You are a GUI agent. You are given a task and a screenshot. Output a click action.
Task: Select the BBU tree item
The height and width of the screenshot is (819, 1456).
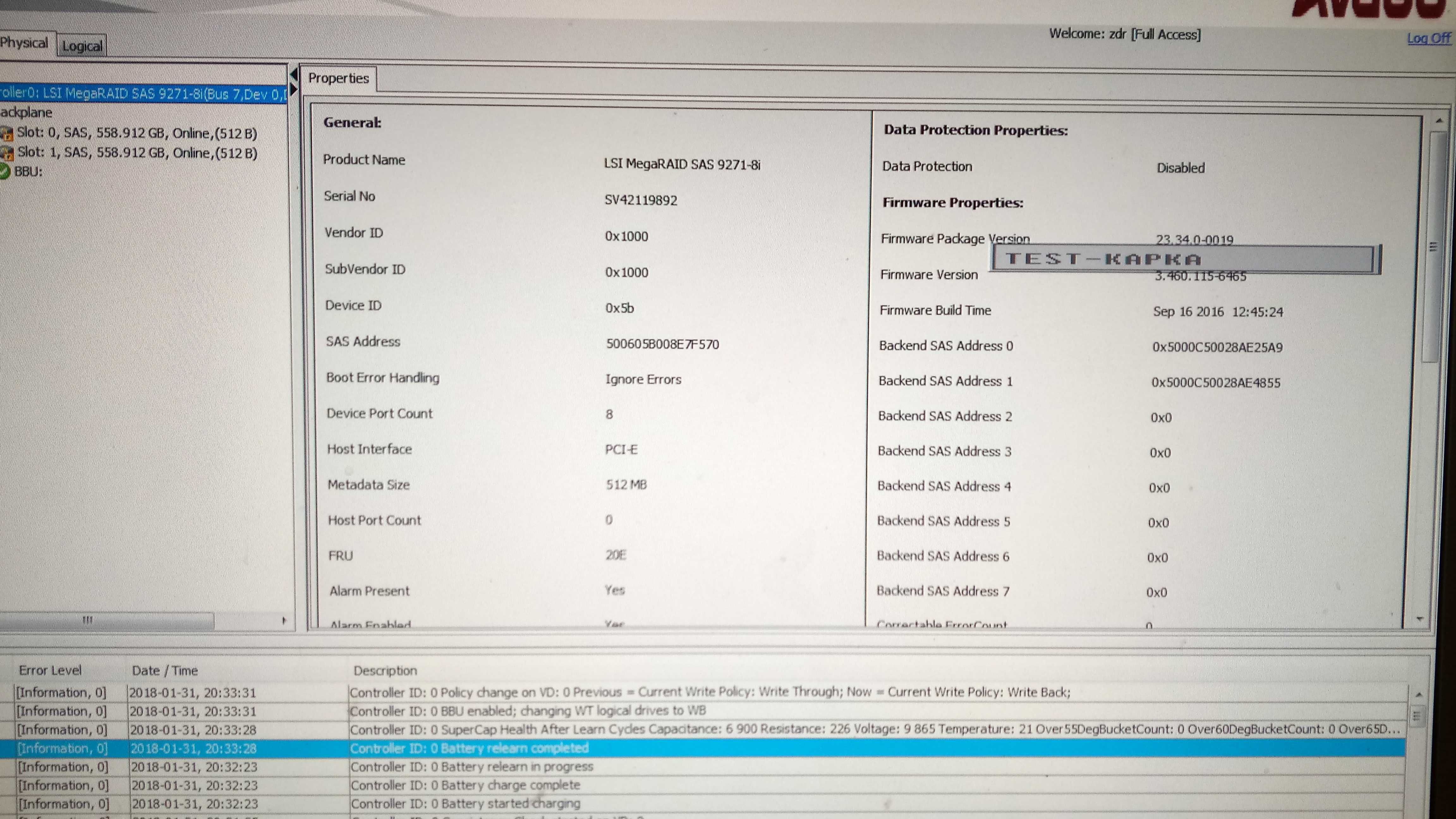click(x=28, y=172)
